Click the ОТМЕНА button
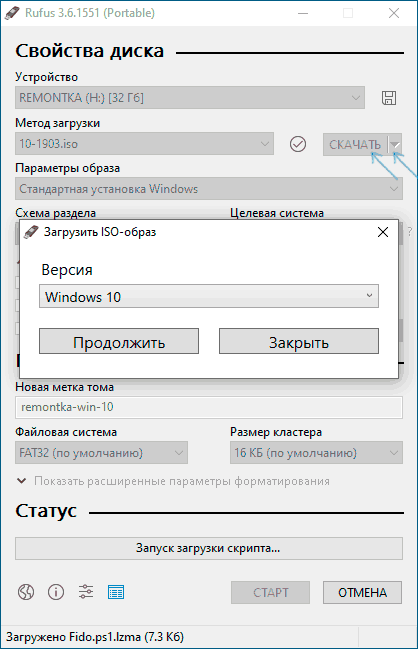Viewport: 418px width, 649px height. click(x=362, y=592)
